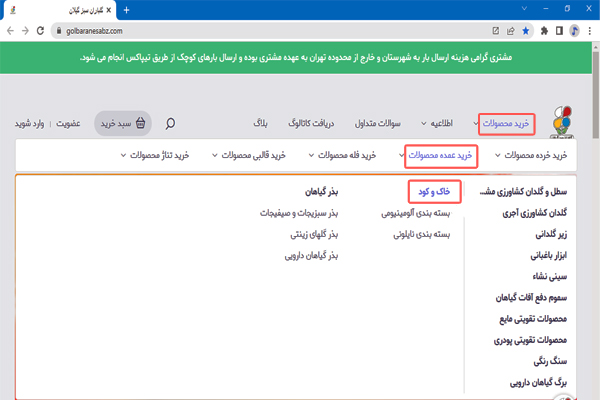The image size is (600, 400).
Task: Select خرید فله محصولات submenu
Action: 347,155
